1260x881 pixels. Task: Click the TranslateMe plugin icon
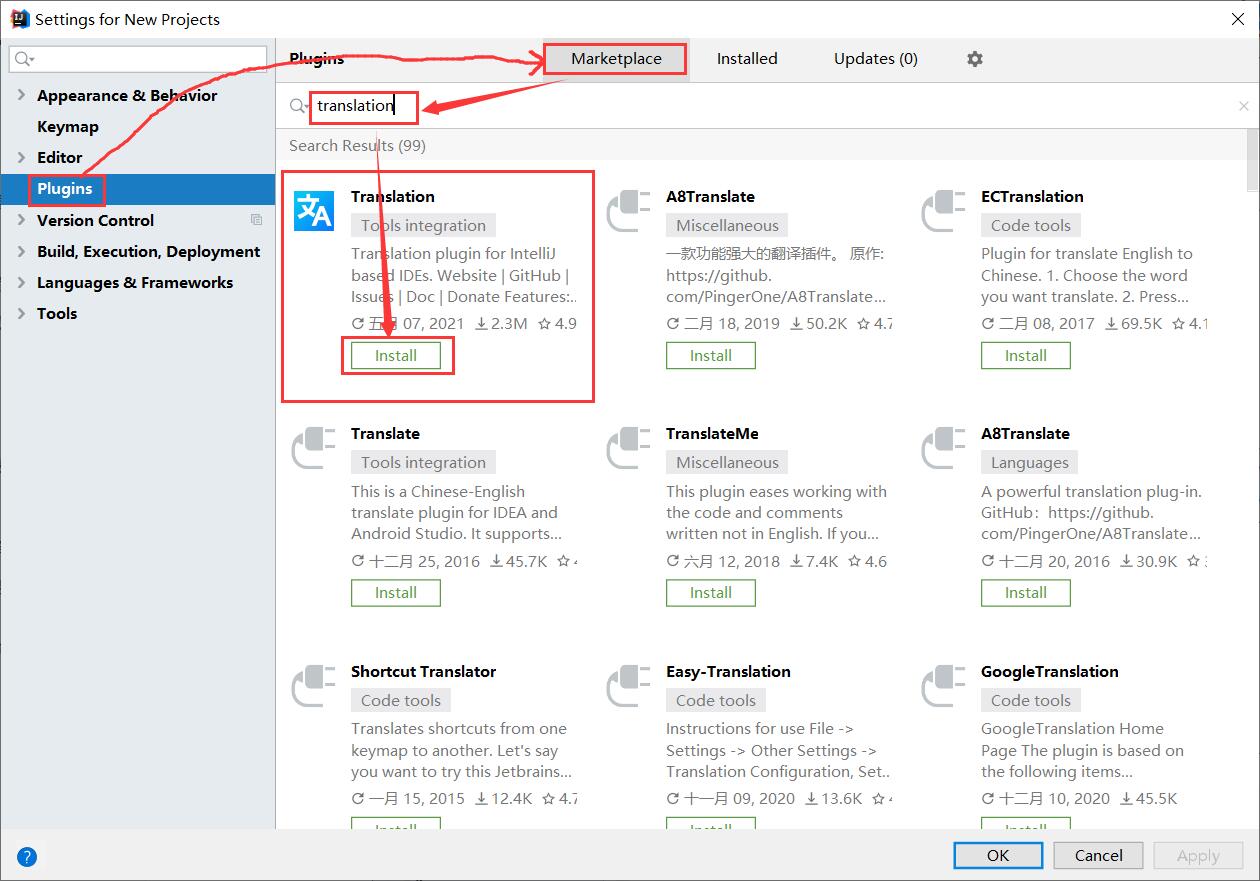(629, 448)
